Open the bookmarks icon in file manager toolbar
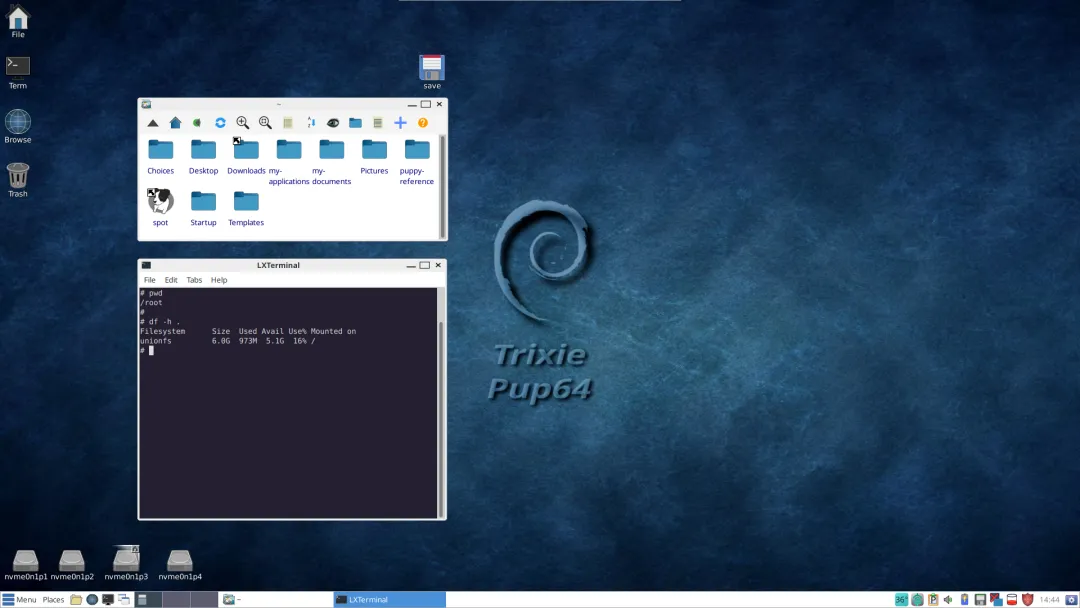 [197, 123]
